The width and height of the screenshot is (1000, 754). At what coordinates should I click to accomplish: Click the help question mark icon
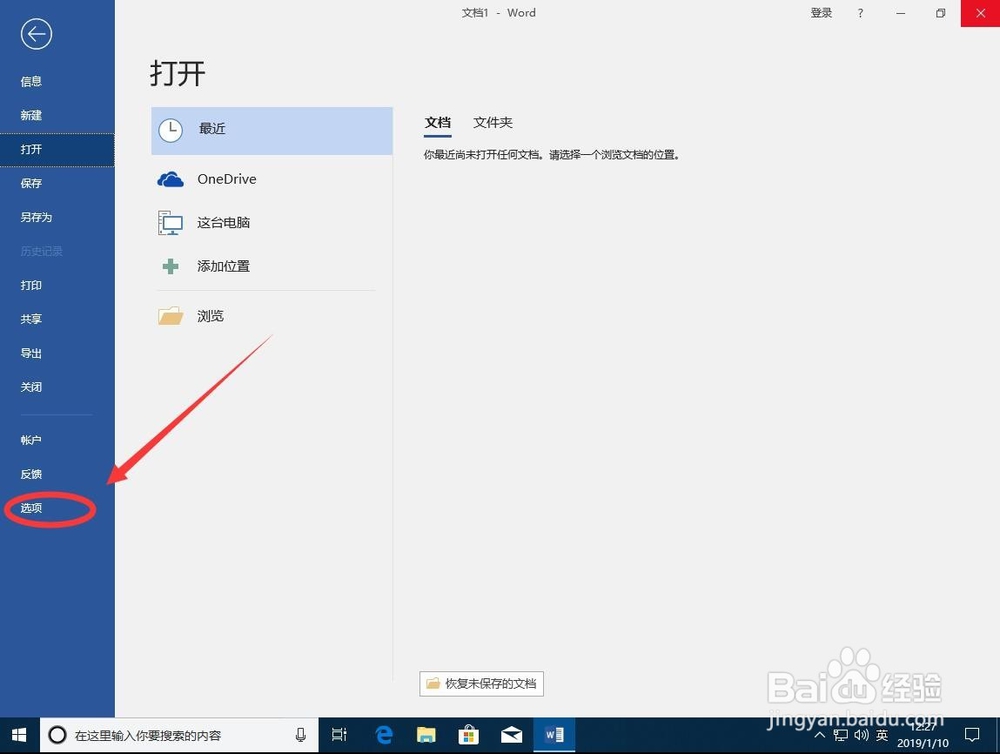(860, 13)
